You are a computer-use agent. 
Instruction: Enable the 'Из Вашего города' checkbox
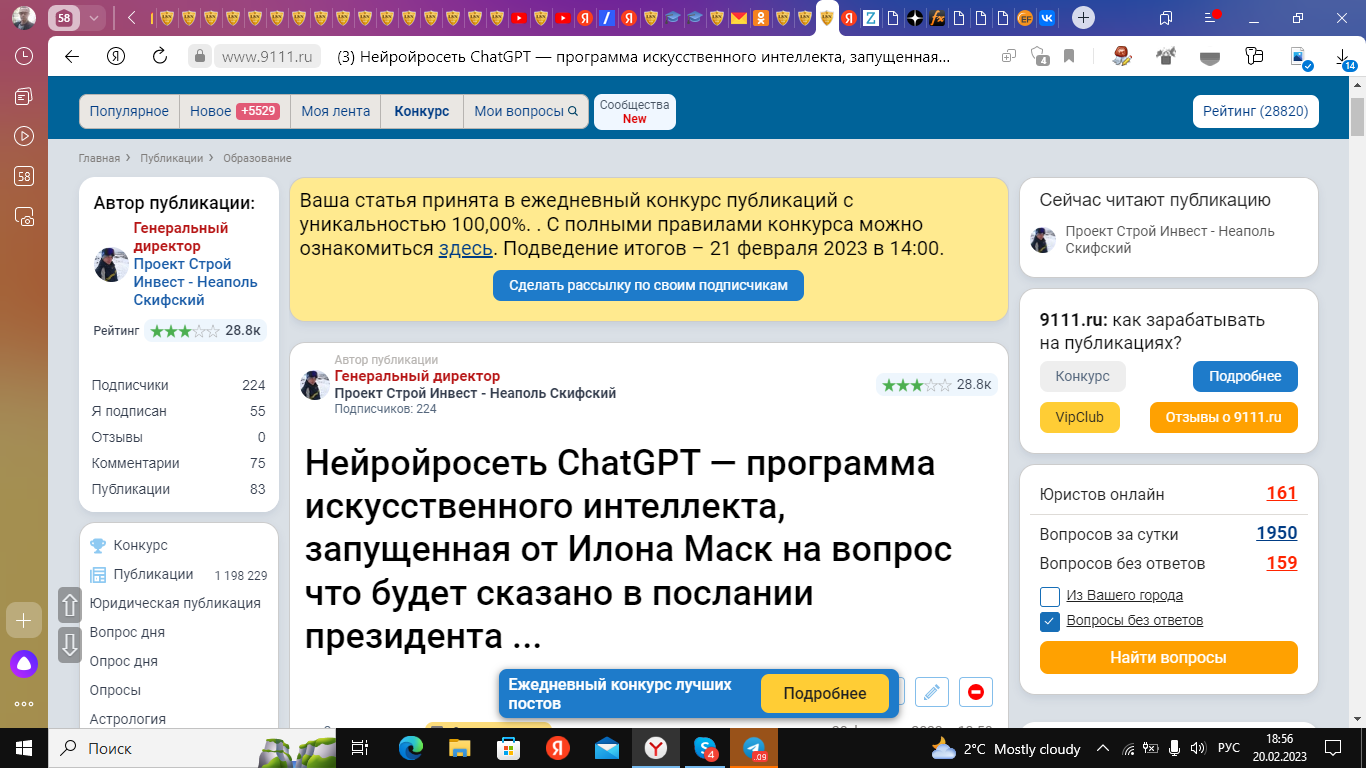coord(1050,596)
